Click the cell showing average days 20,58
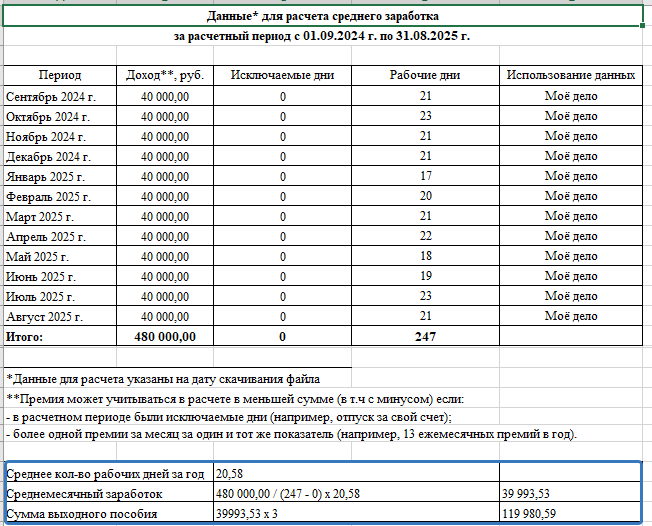Image resolution: width=652 pixels, height=526 pixels. pos(356,473)
